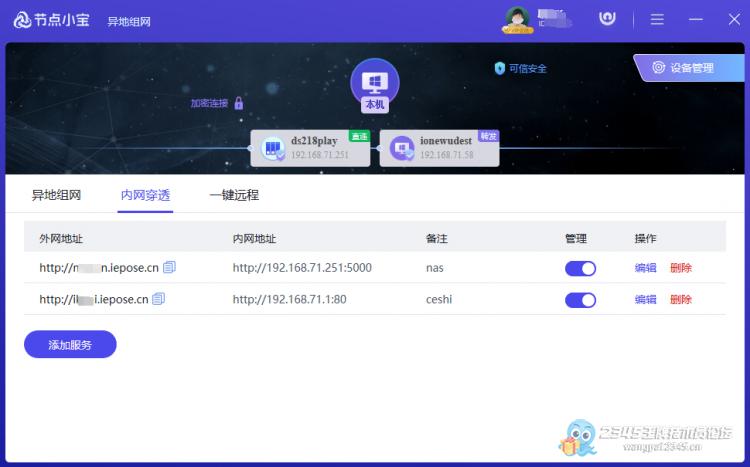Click the 节点小宝 cloud logo icon

tap(22, 20)
